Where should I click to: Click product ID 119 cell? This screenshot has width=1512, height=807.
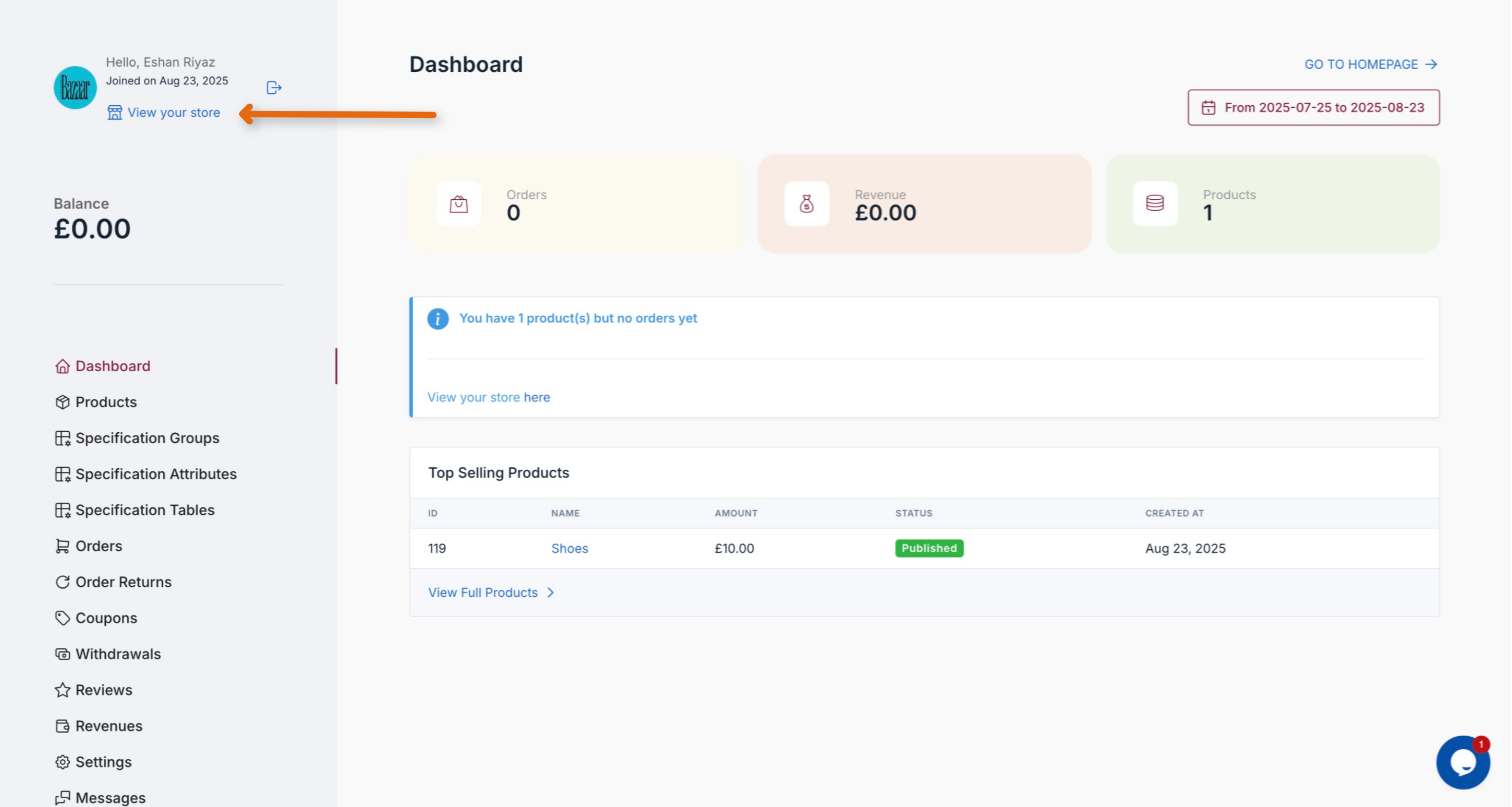pos(437,548)
